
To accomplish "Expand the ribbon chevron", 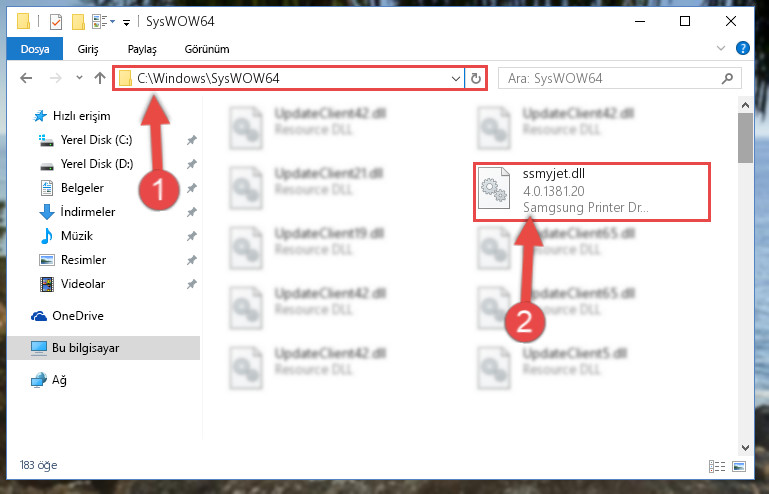I will click(721, 48).
